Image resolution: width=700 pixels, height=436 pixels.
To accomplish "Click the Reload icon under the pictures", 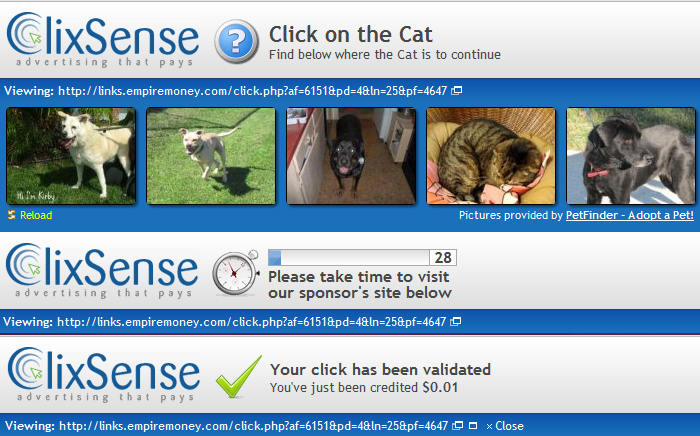I will point(12,215).
